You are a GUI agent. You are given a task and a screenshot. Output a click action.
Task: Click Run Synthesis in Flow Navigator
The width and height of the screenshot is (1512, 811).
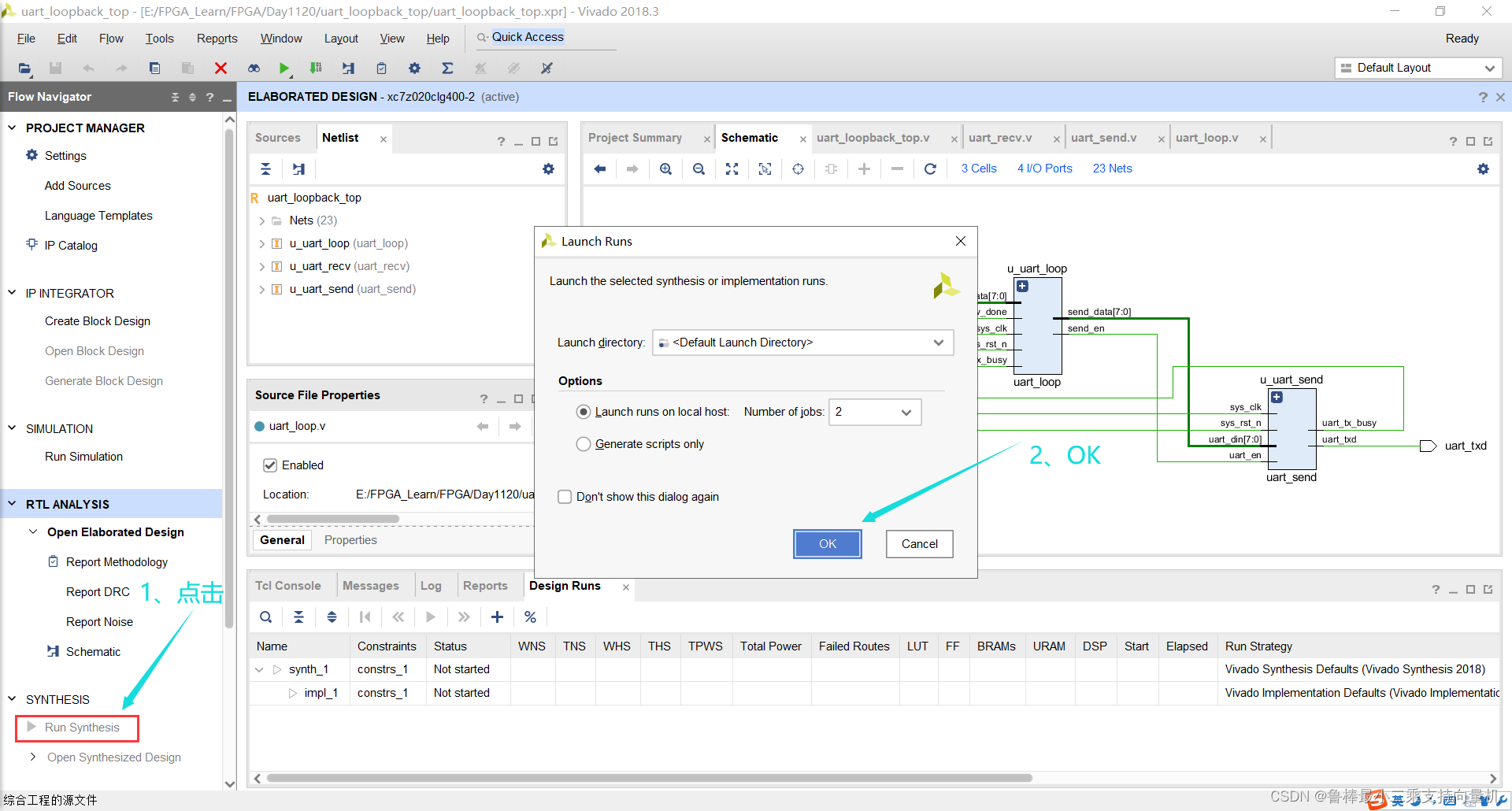coord(82,728)
